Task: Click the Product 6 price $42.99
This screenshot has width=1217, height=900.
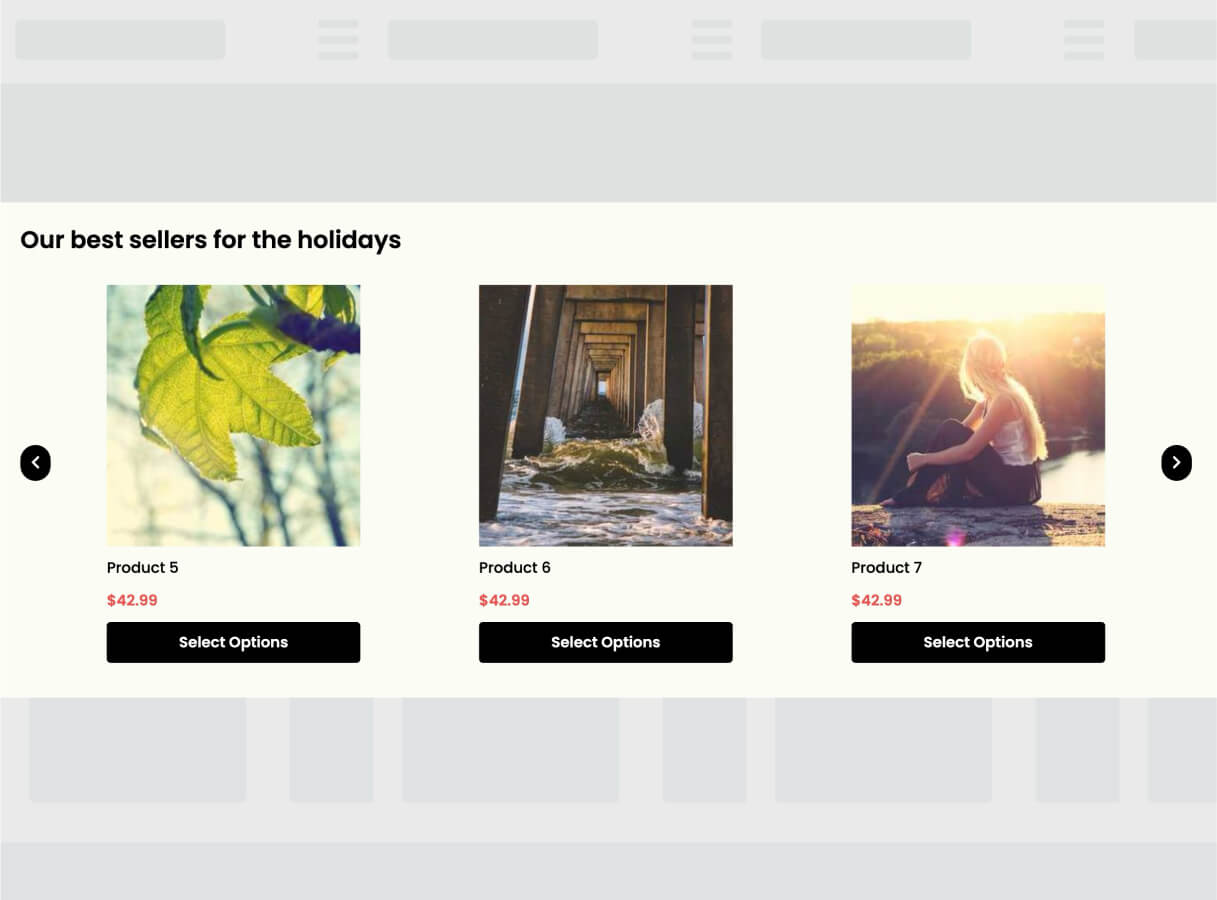Action: pos(504,600)
